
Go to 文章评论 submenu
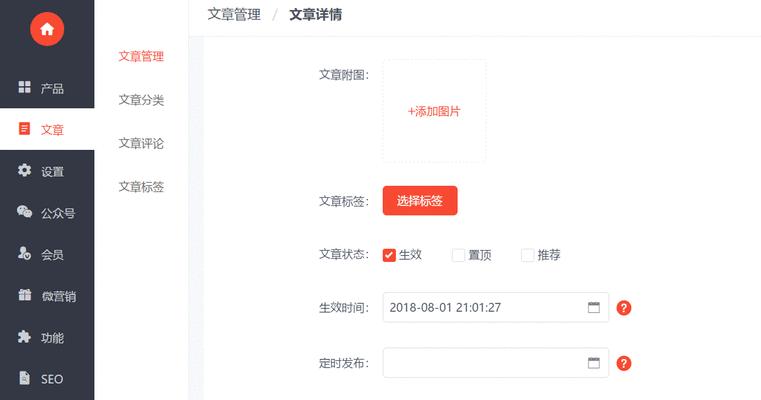141,143
